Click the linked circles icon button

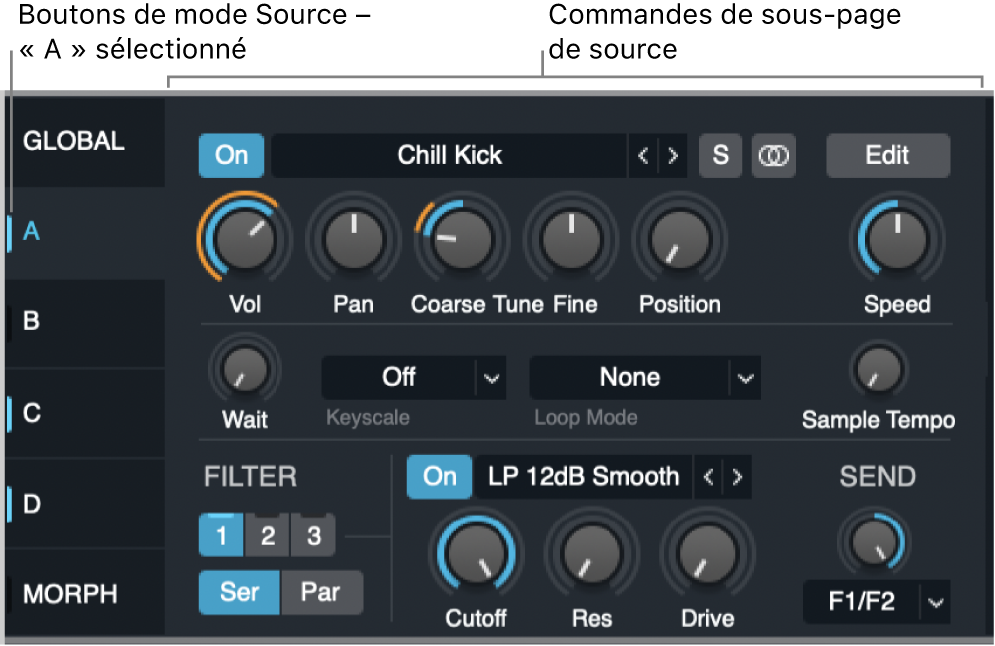click(774, 155)
